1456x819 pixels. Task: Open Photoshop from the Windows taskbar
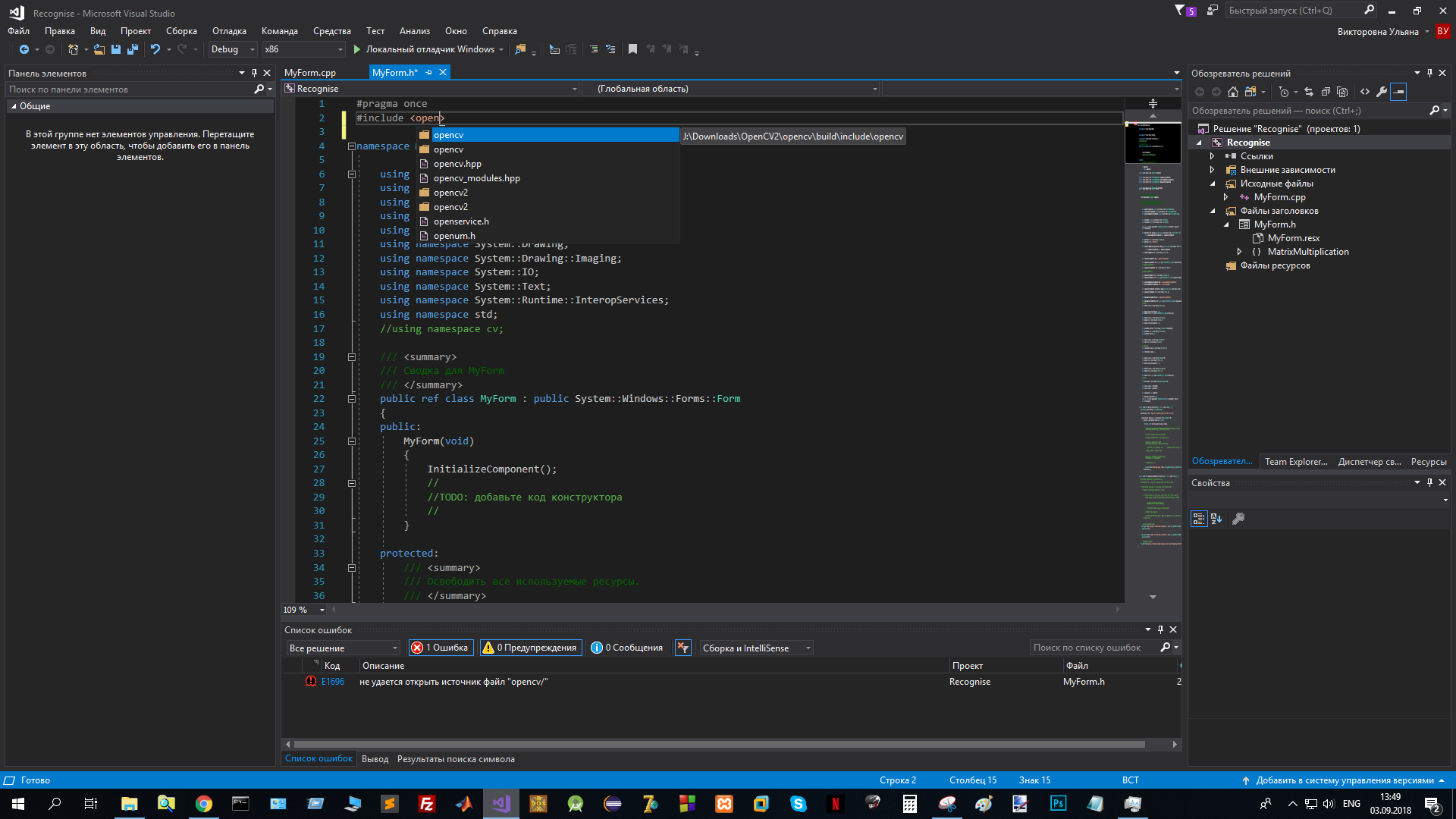[x=1058, y=804]
